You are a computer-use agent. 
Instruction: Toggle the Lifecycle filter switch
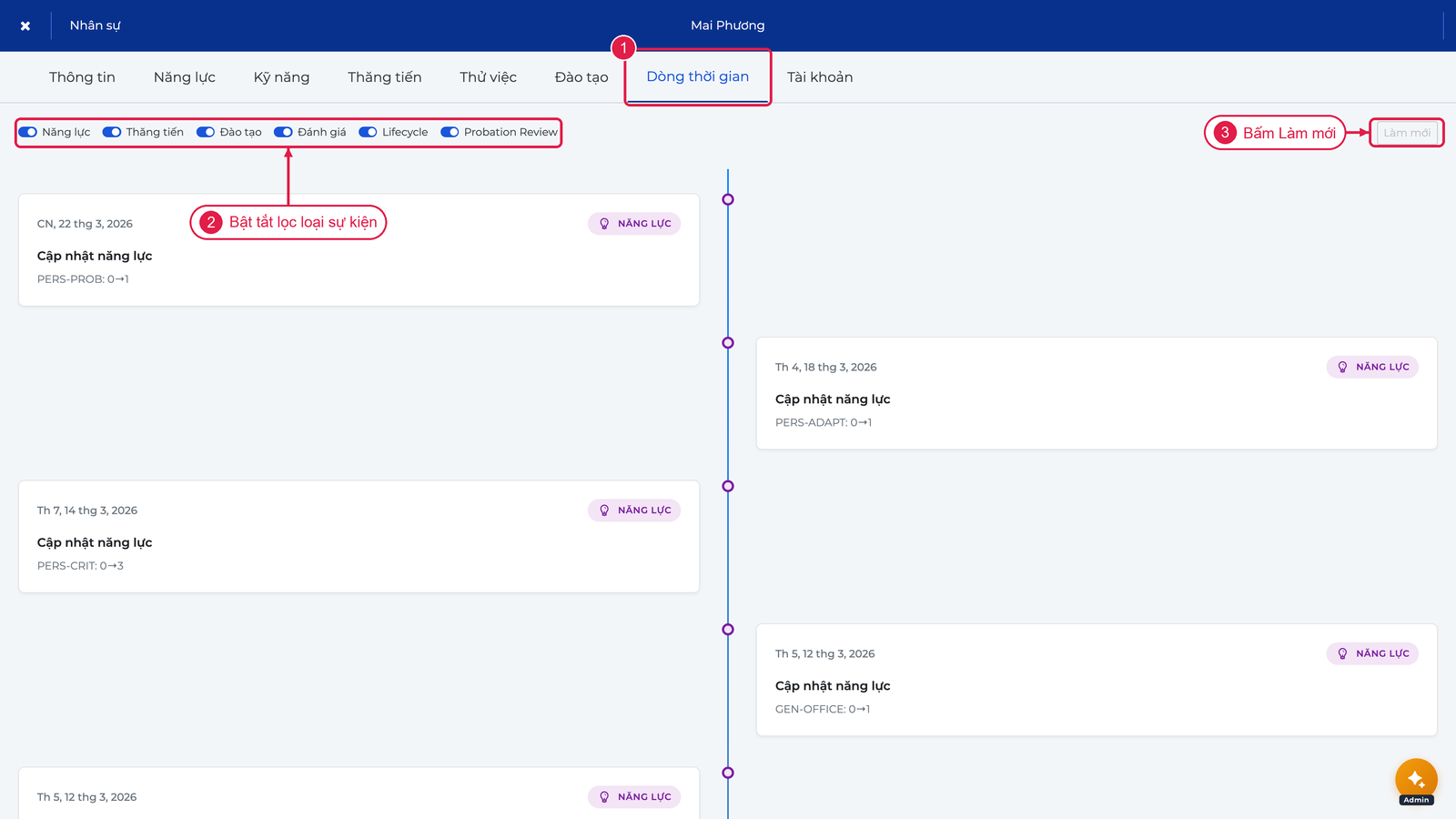pyautogui.click(x=369, y=132)
